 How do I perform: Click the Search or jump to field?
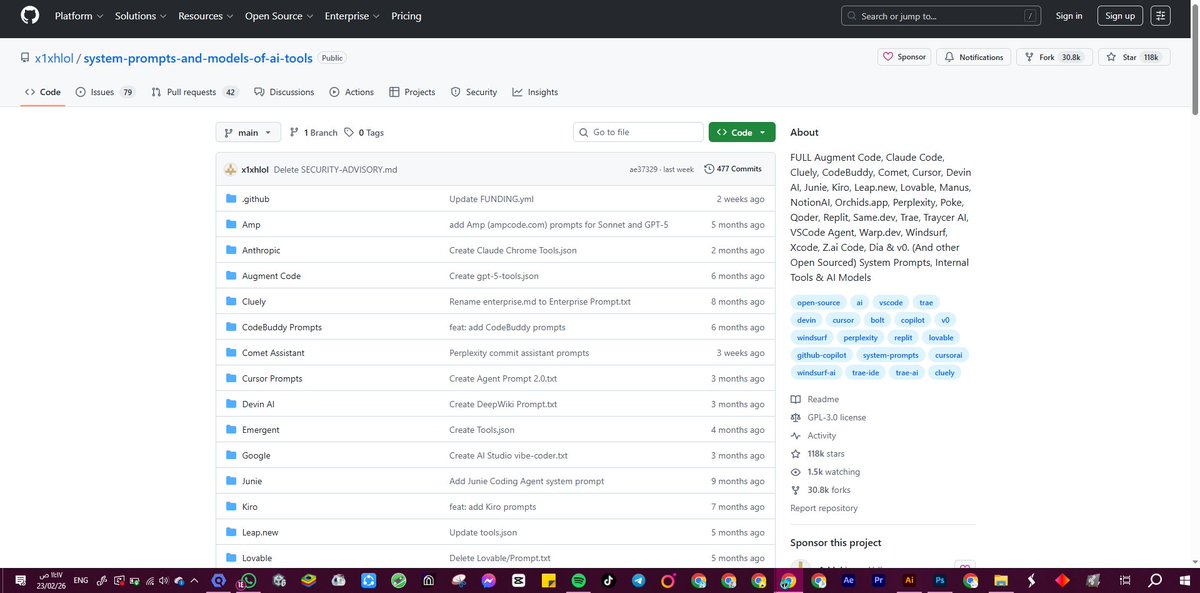940,16
